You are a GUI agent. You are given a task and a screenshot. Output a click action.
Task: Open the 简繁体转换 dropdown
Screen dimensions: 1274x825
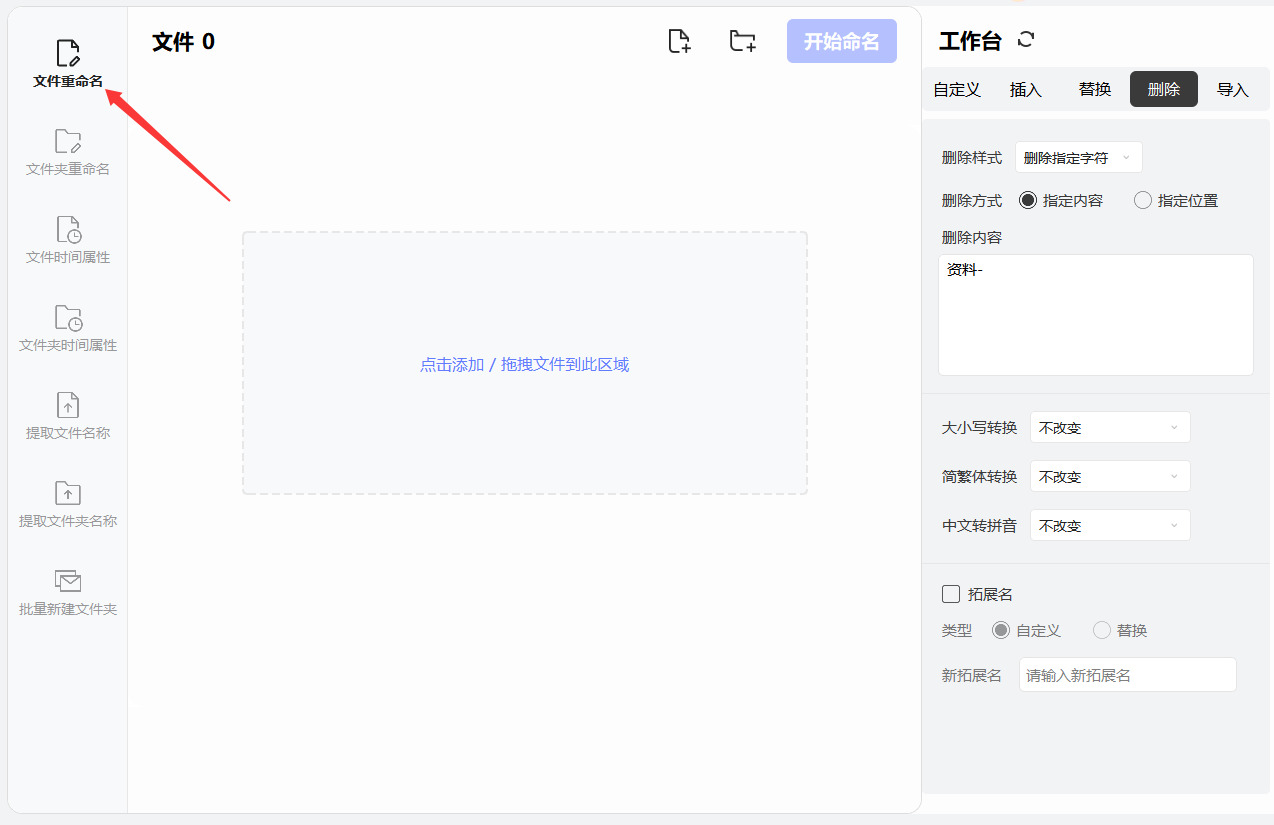pyautogui.click(x=1110, y=476)
